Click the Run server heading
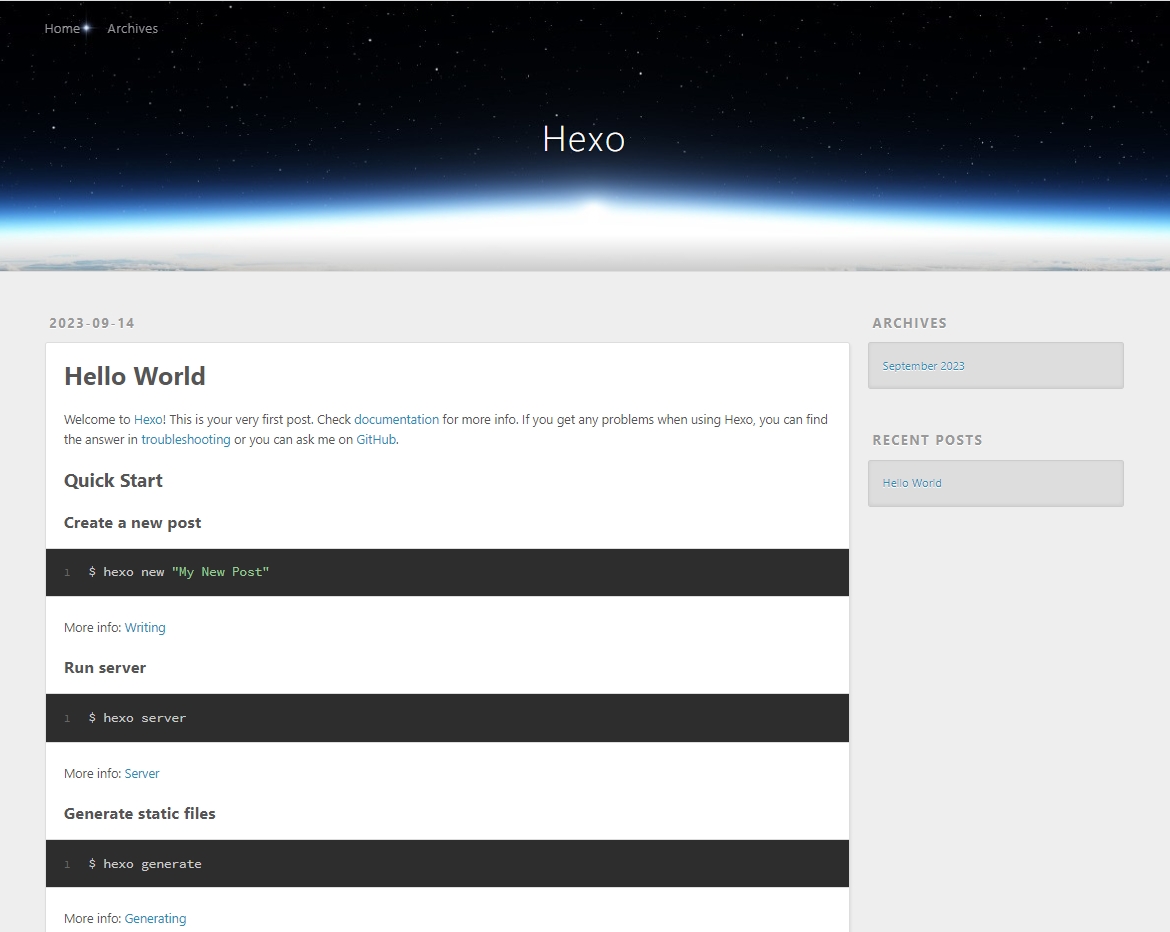This screenshot has width=1170, height=932. tap(104, 668)
